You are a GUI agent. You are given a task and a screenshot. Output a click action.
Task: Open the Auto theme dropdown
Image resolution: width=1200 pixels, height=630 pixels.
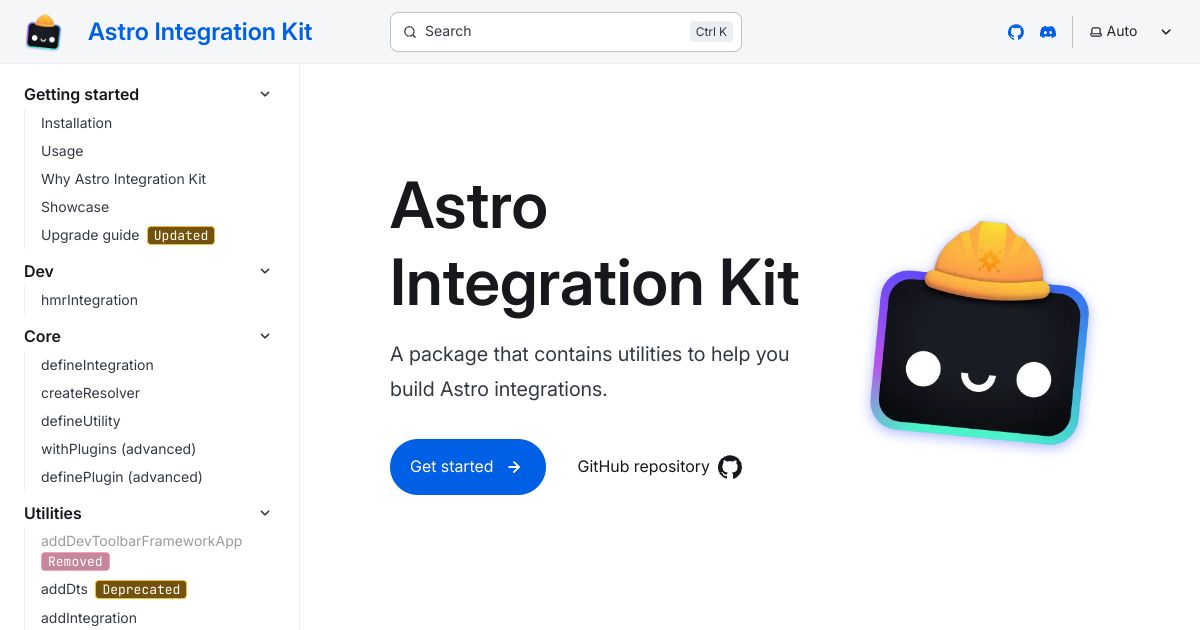1130,32
